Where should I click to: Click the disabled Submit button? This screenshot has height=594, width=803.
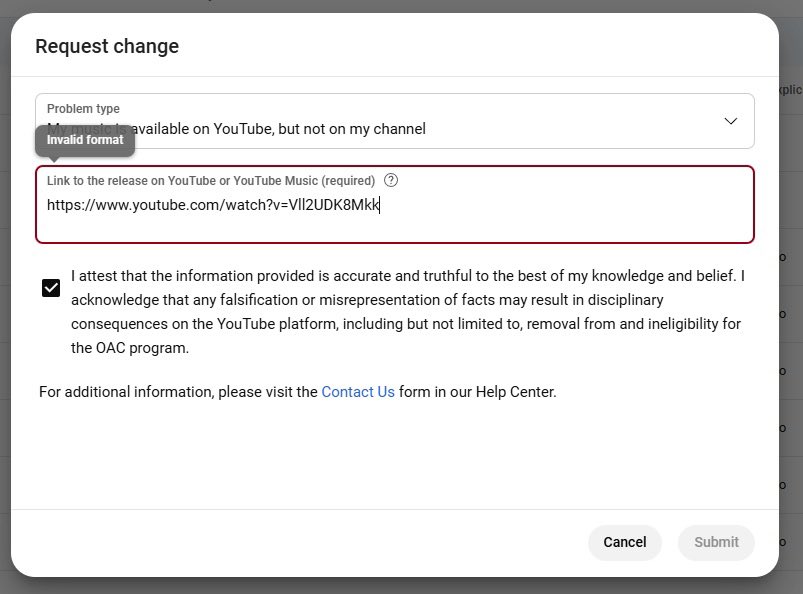pyautogui.click(x=716, y=542)
